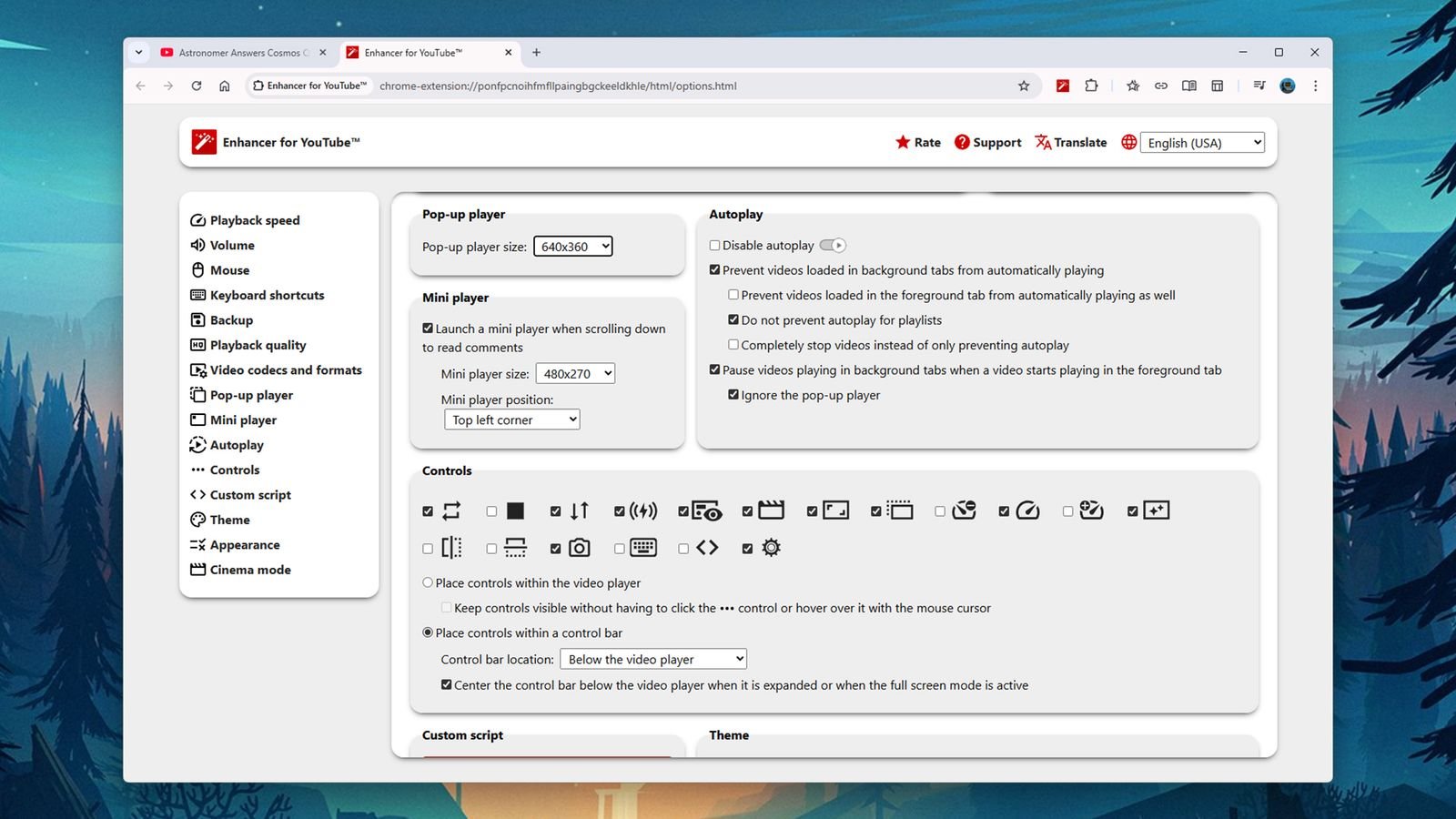This screenshot has width=1456, height=819.
Task: Uncheck Launch a mini player when scrolling
Action: pos(428,329)
